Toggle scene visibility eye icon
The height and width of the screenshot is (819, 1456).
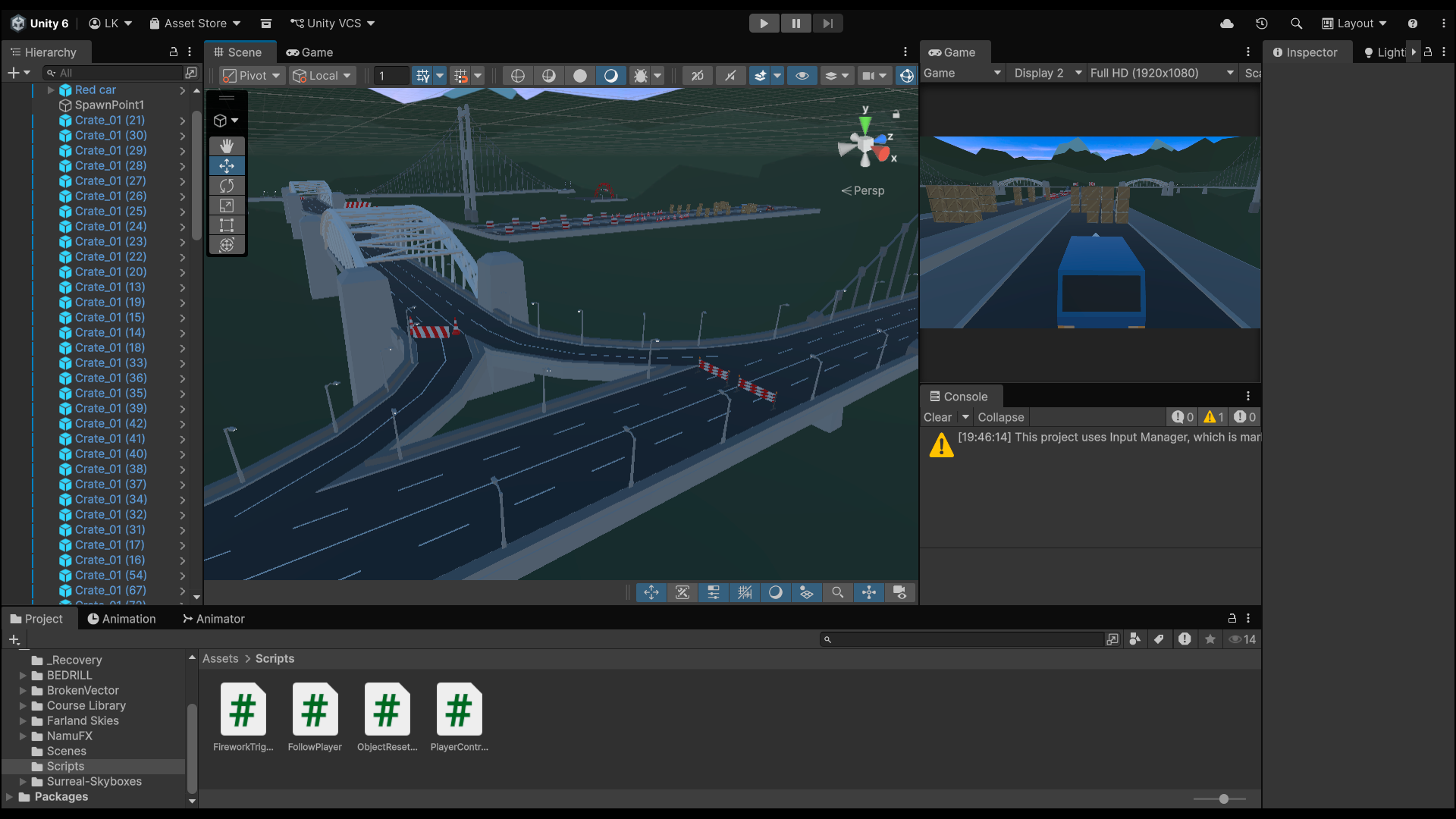(x=802, y=76)
